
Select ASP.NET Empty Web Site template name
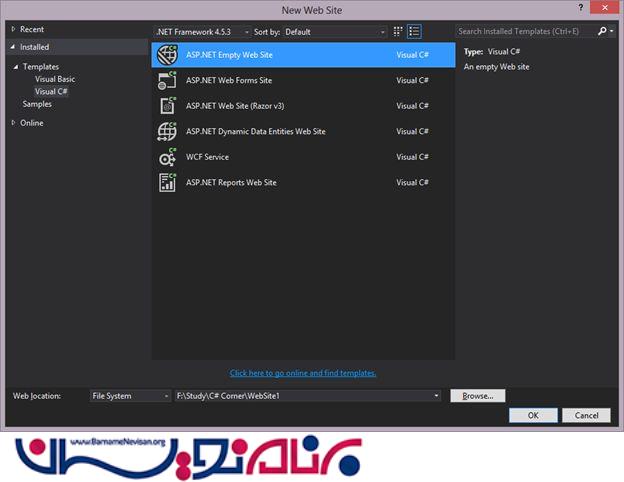pyautogui.click(x=229, y=55)
